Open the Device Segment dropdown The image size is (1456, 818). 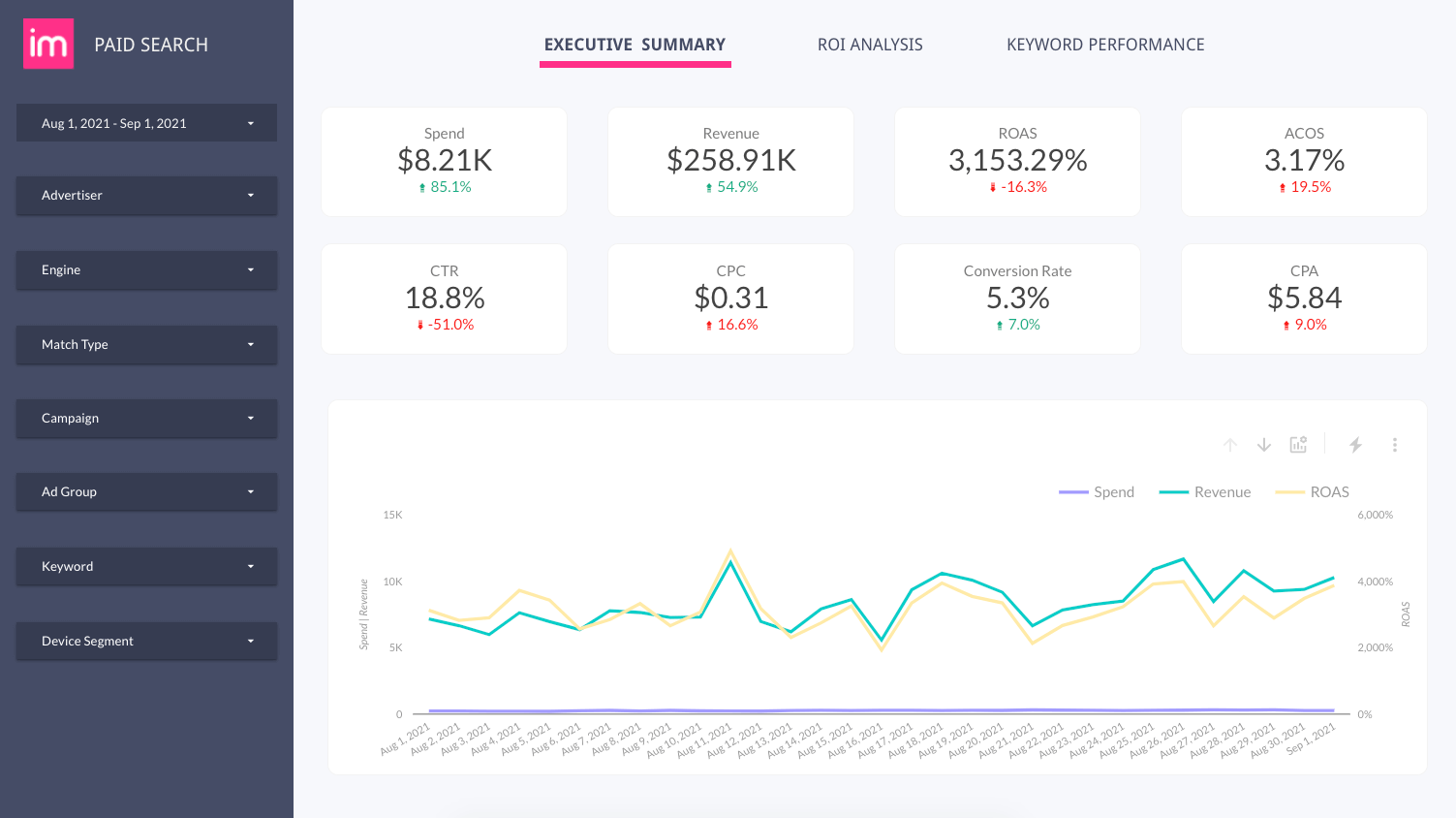pos(146,641)
